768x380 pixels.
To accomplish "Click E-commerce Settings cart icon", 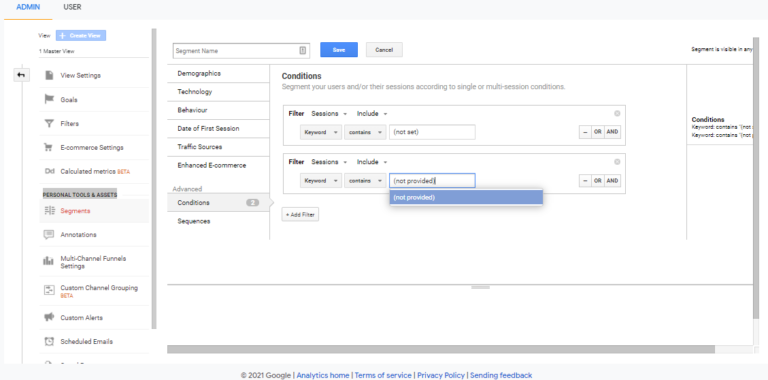I will click(49, 147).
